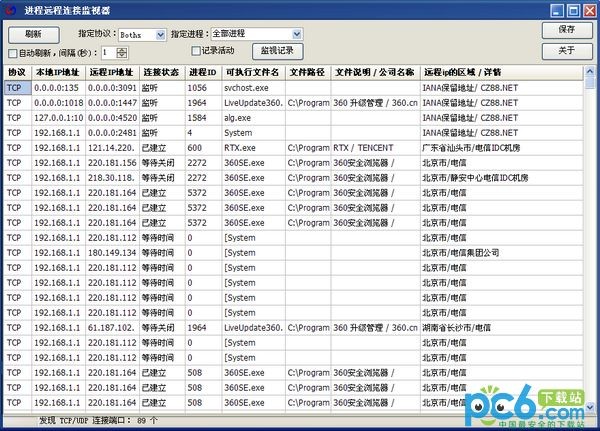Click 等待时间 status in 180.149.134 row
Image resolution: width=600 pixels, height=431 pixels.
tap(162, 253)
